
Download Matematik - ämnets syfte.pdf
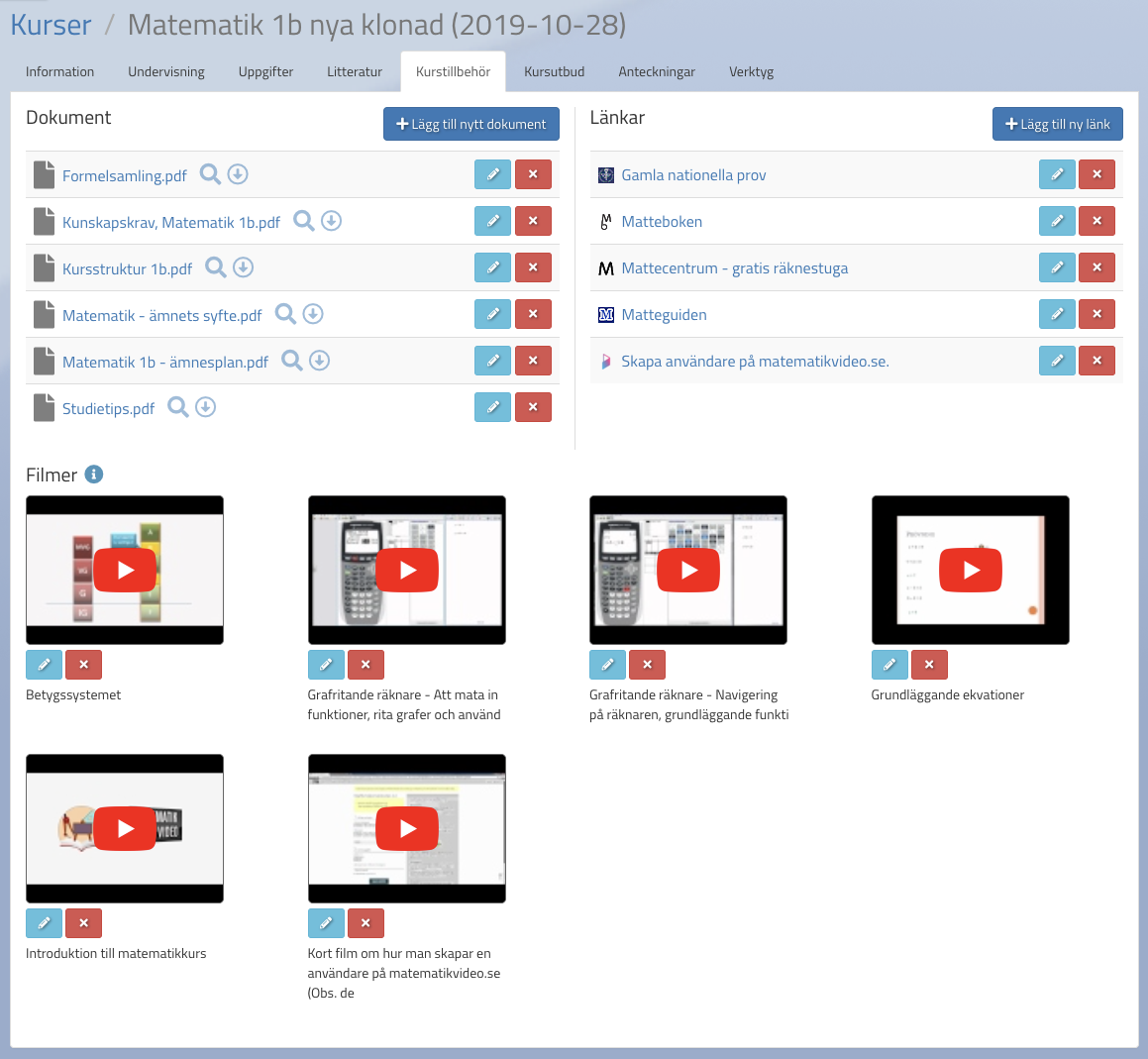pyautogui.click(x=313, y=314)
